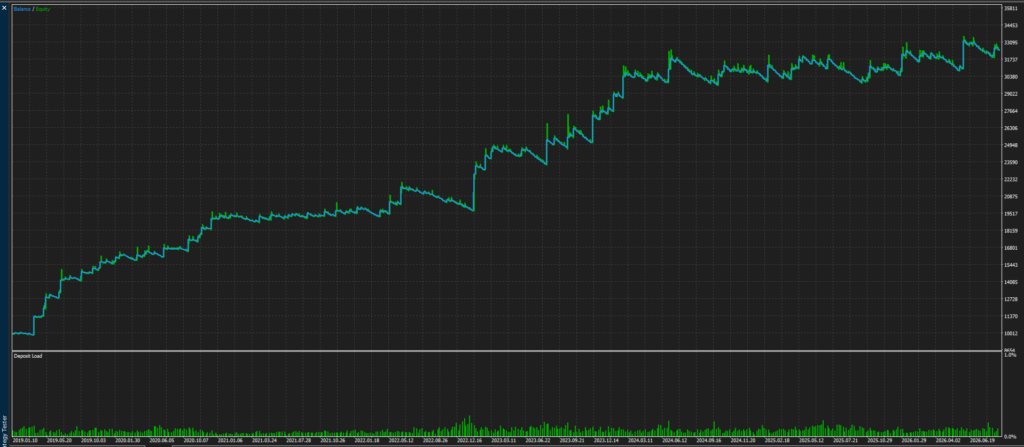The height and width of the screenshot is (447, 1024).
Task: Click the 30380 value on the balance axis
Action: tap(1011, 76)
